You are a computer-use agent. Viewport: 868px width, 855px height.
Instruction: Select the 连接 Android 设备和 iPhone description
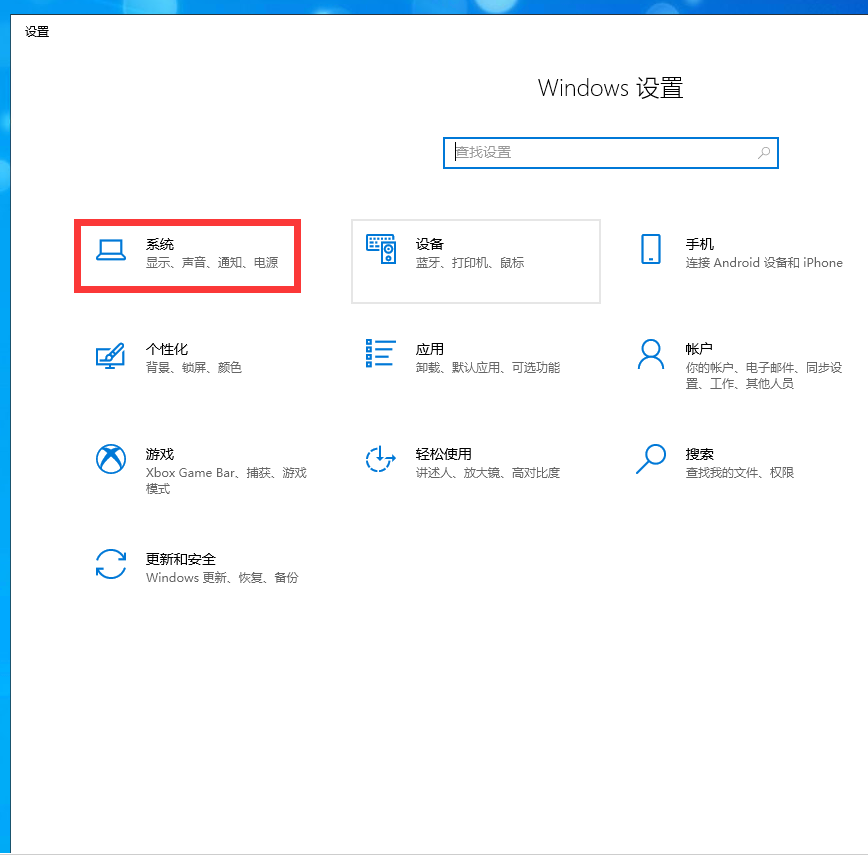click(x=764, y=263)
